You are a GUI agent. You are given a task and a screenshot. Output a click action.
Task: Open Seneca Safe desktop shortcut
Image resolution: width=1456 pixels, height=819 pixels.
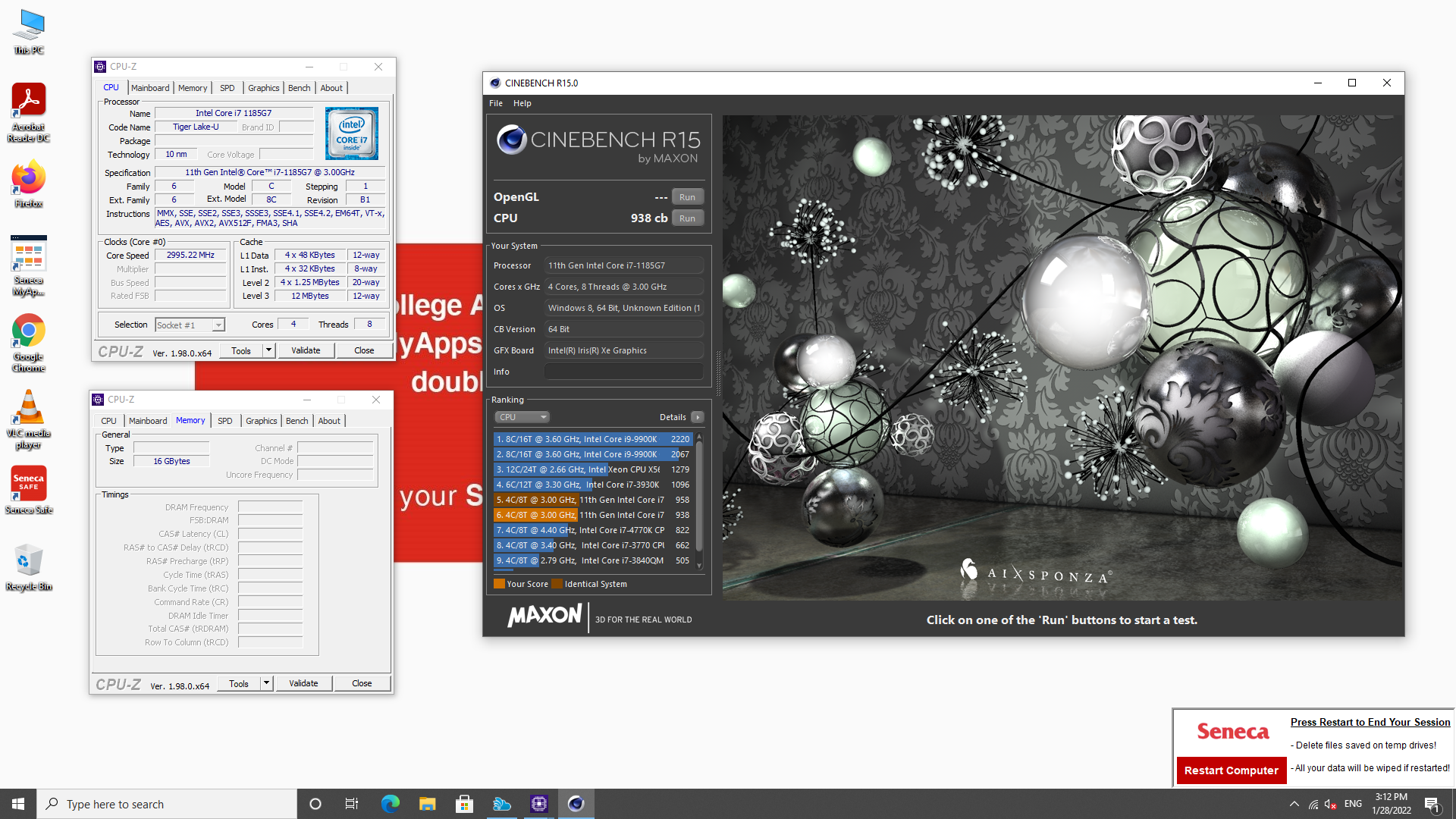(x=29, y=490)
